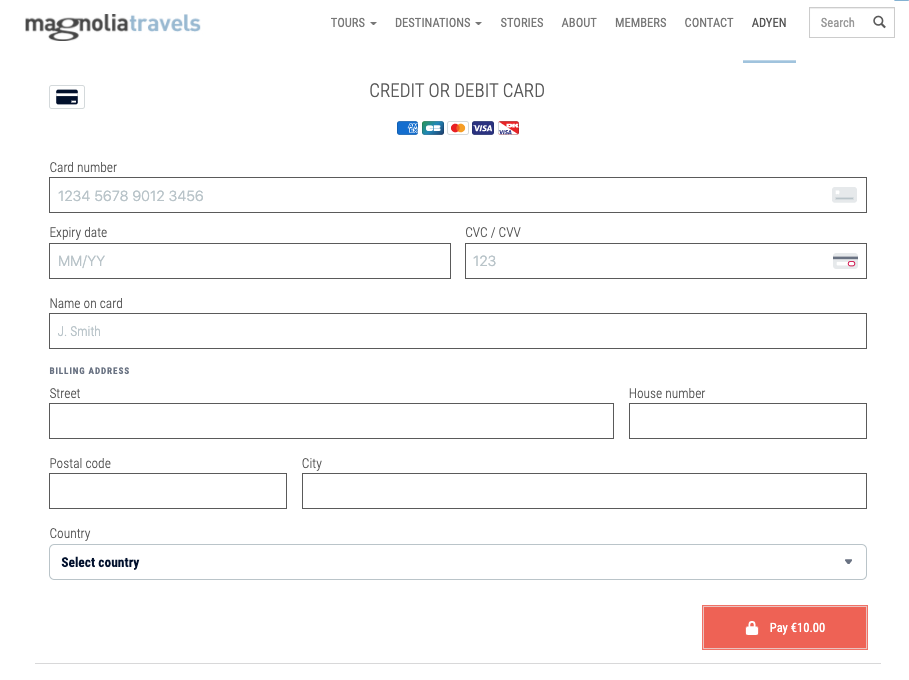Click the search magnifier icon
The height and width of the screenshot is (680, 909).
(879, 22)
